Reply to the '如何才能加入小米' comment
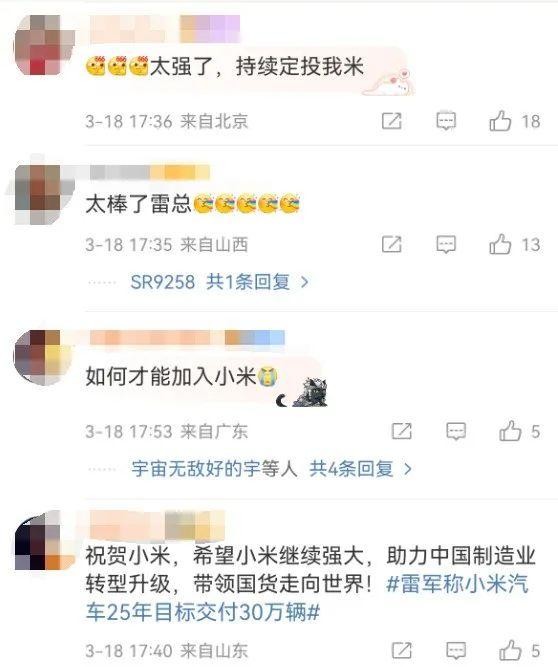The image size is (558, 667). pos(456,431)
